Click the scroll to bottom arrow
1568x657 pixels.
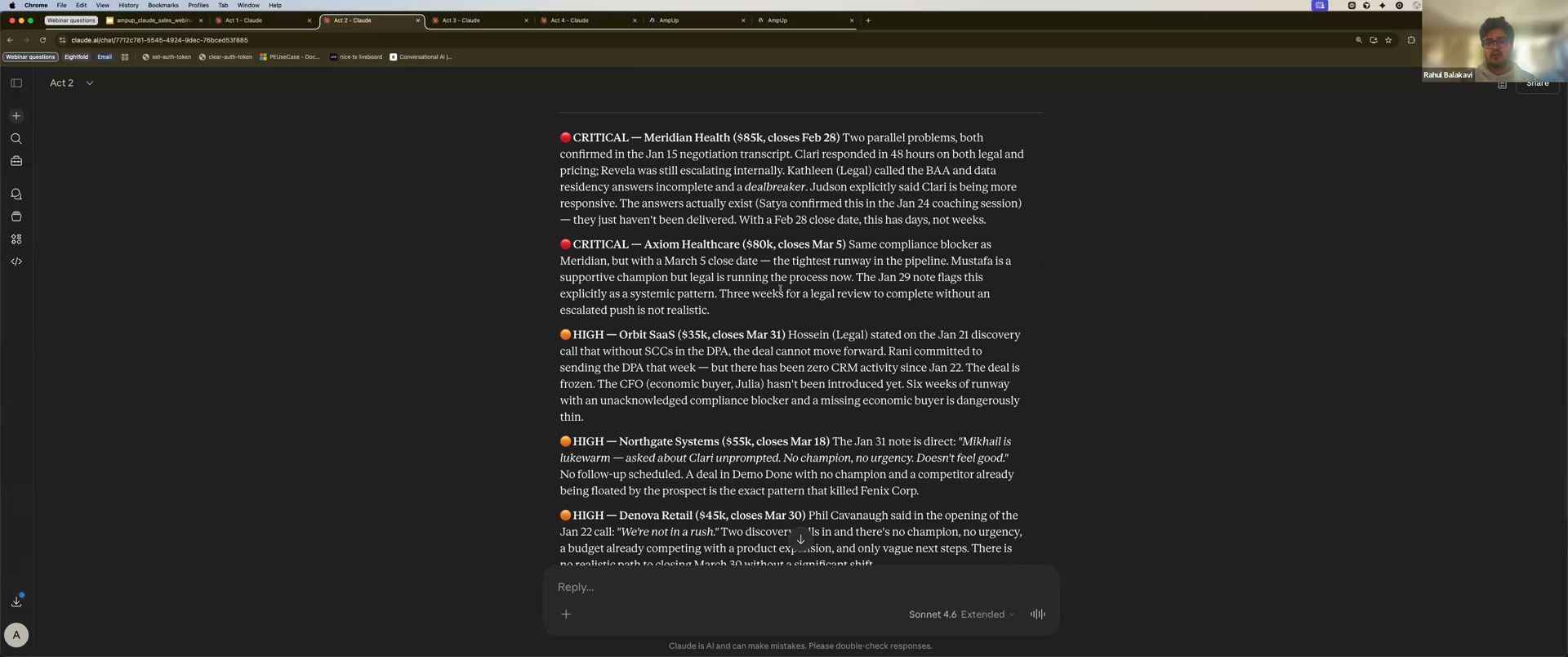tap(800, 539)
